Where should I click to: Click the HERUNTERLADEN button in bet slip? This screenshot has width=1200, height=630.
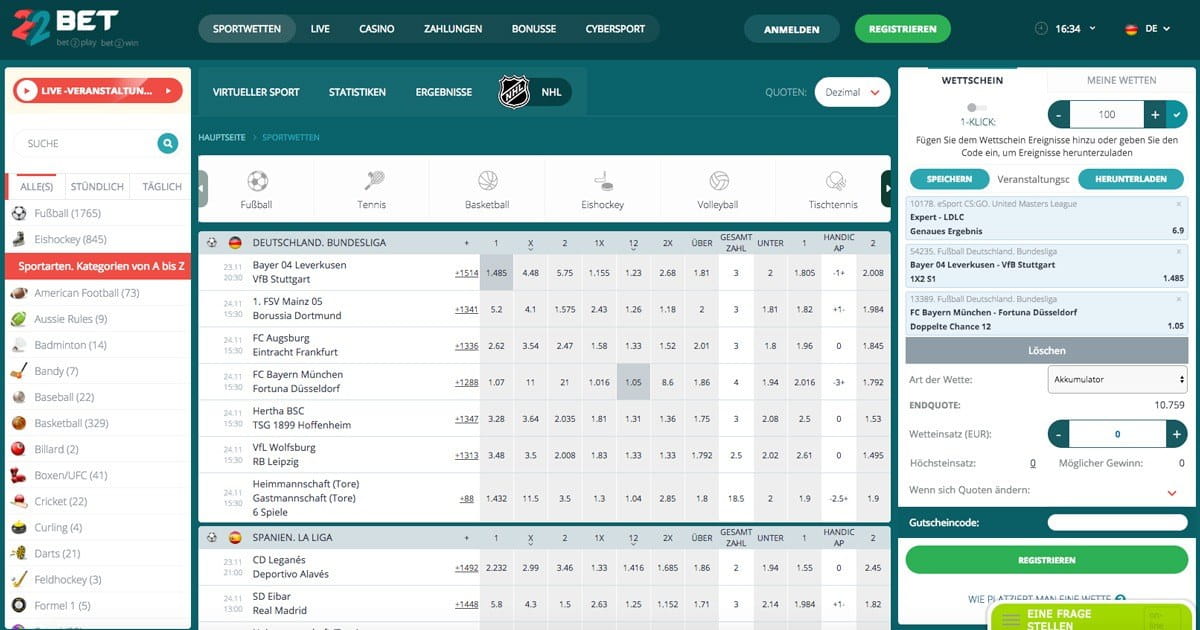pyautogui.click(x=1130, y=179)
